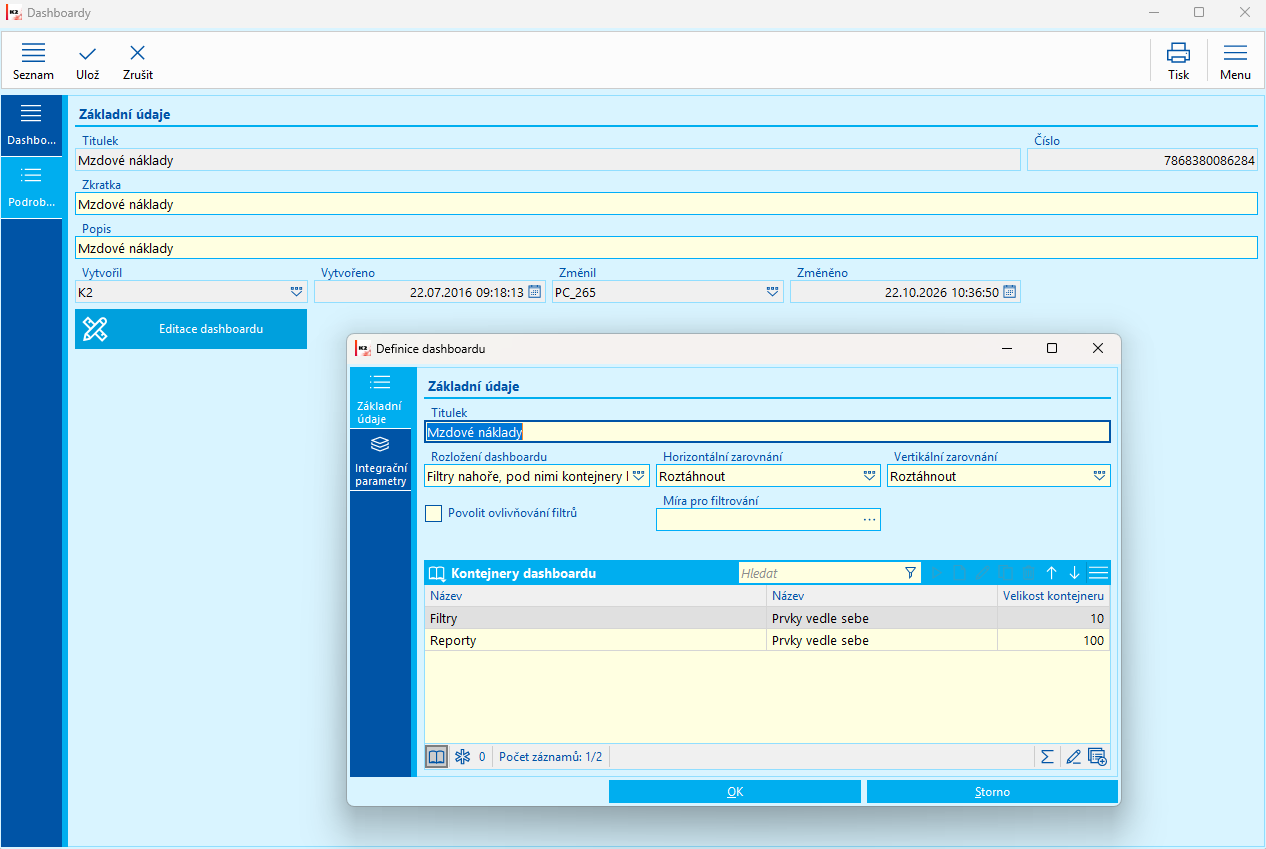Open the Vytvořil dropdown arrow
Viewport: 1266px width, 849px height.
[297, 292]
